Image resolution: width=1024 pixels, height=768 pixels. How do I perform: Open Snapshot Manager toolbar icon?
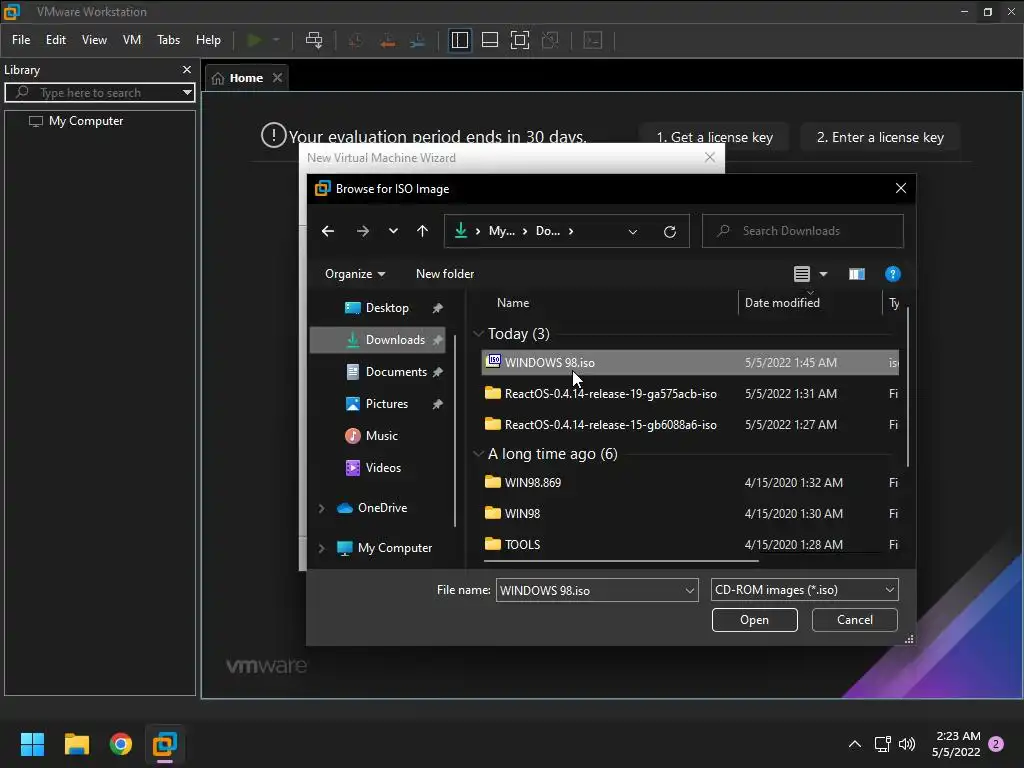(417, 40)
